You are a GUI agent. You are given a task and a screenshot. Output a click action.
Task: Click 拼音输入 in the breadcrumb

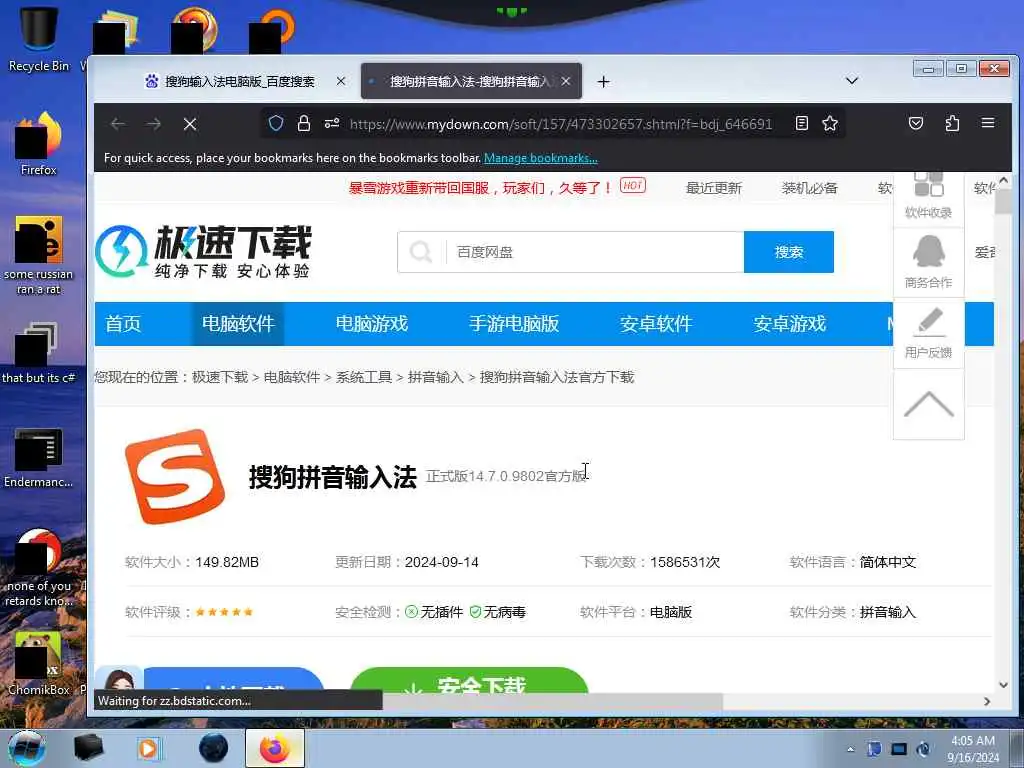pos(436,377)
